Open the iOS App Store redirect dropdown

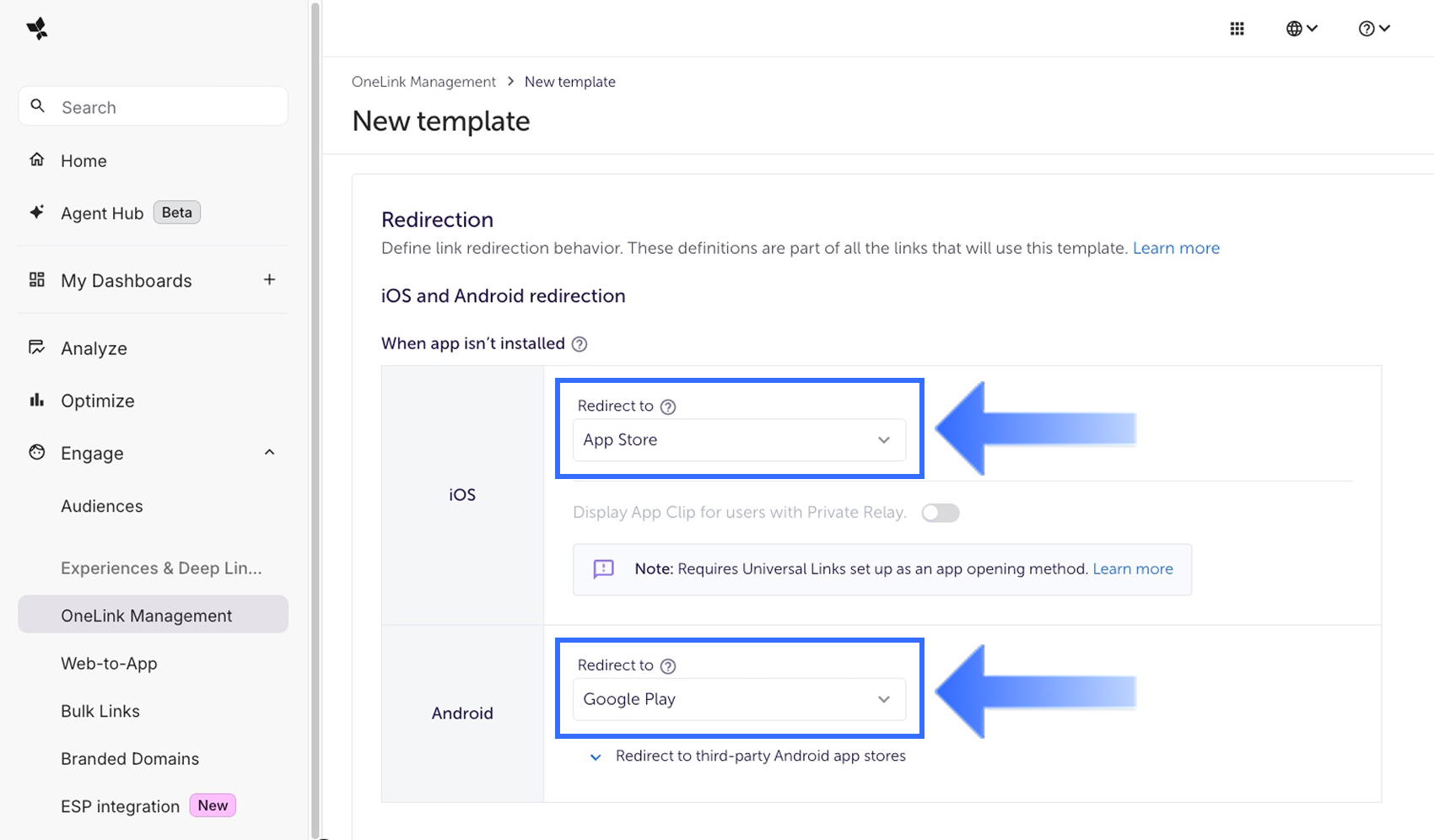[739, 440]
